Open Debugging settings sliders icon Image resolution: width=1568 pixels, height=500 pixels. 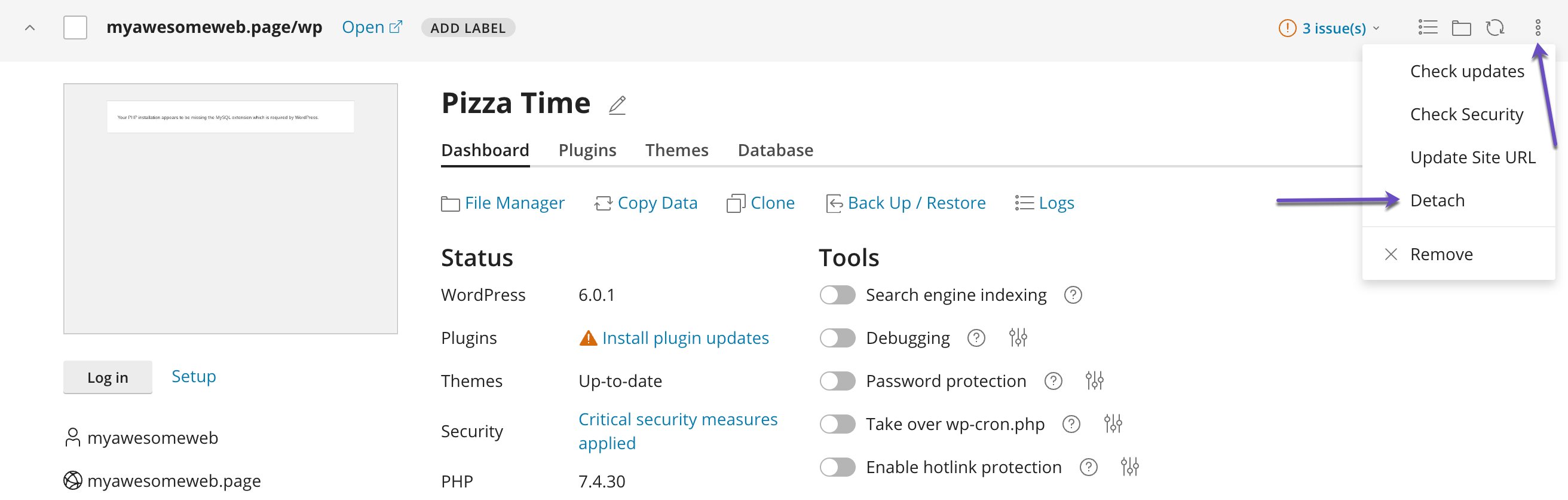click(x=1017, y=337)
